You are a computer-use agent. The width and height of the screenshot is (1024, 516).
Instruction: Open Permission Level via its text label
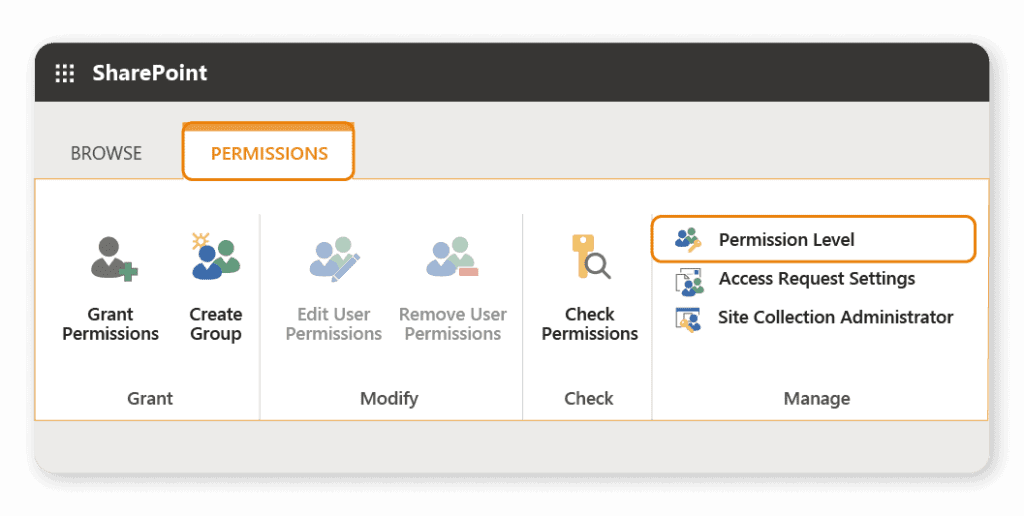(786, 240)
